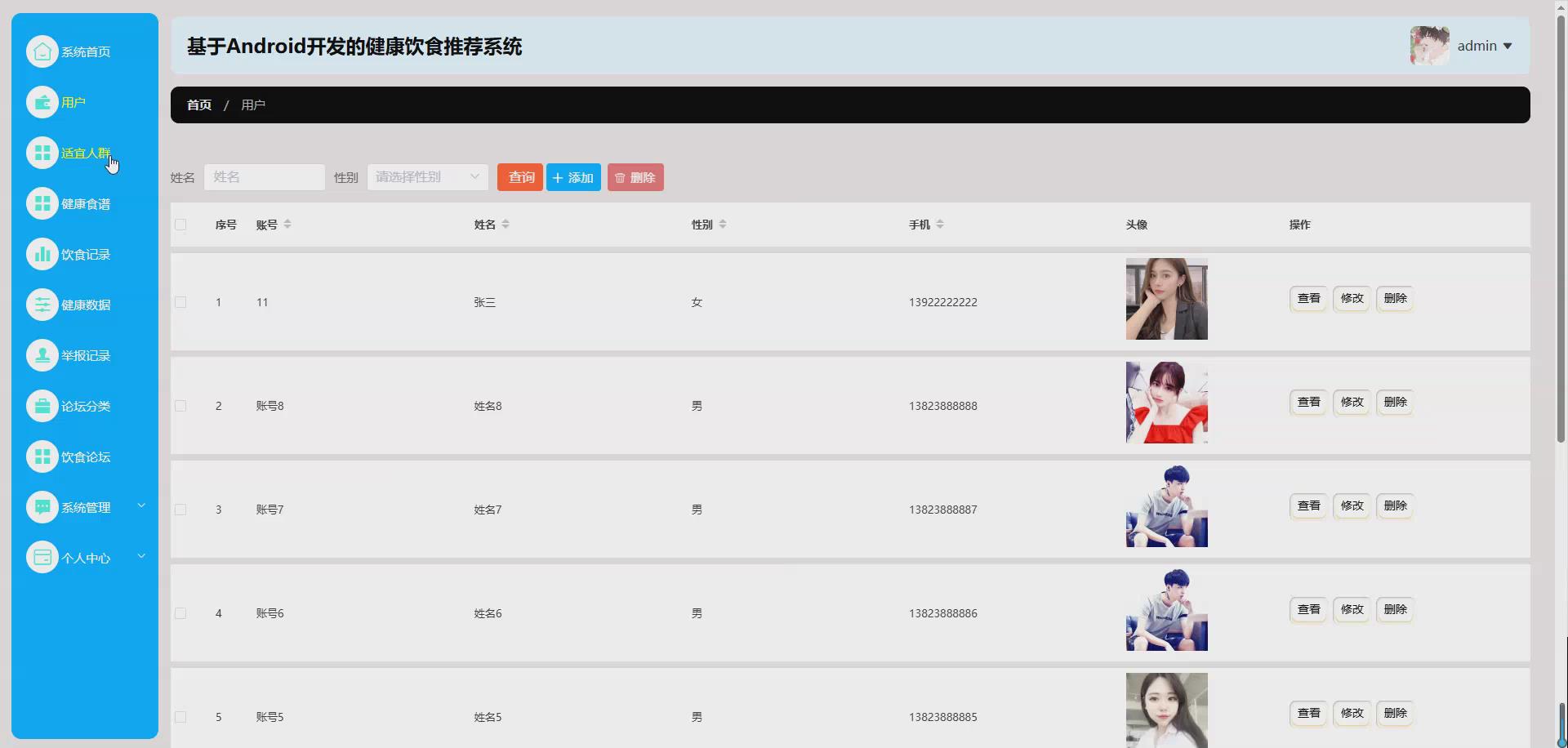Open 饮食记录 menu item
Viewport: 1568px width, 748px height.
tap(86, 254)
